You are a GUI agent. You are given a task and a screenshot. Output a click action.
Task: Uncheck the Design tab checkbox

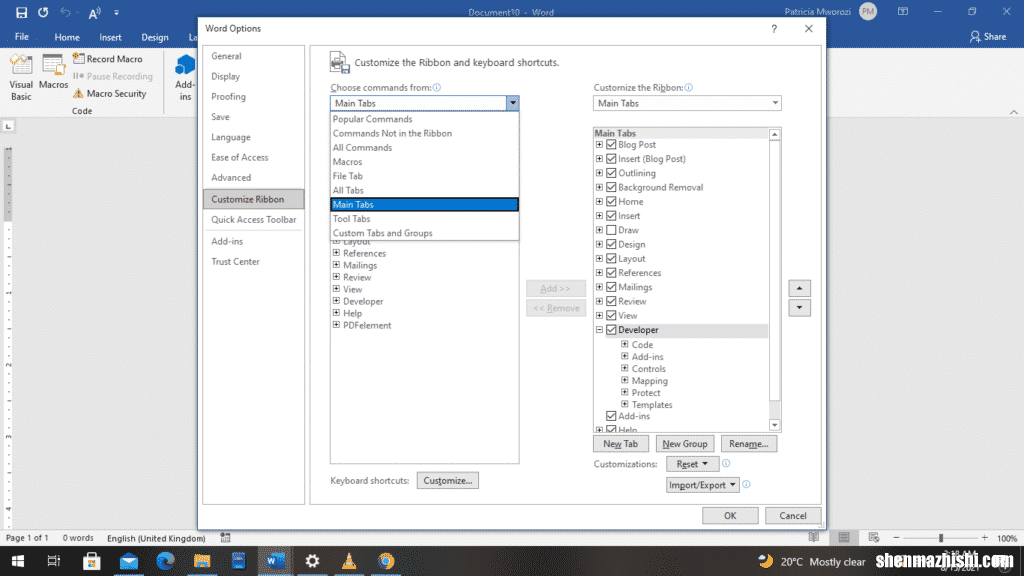[x=611, y=244]
